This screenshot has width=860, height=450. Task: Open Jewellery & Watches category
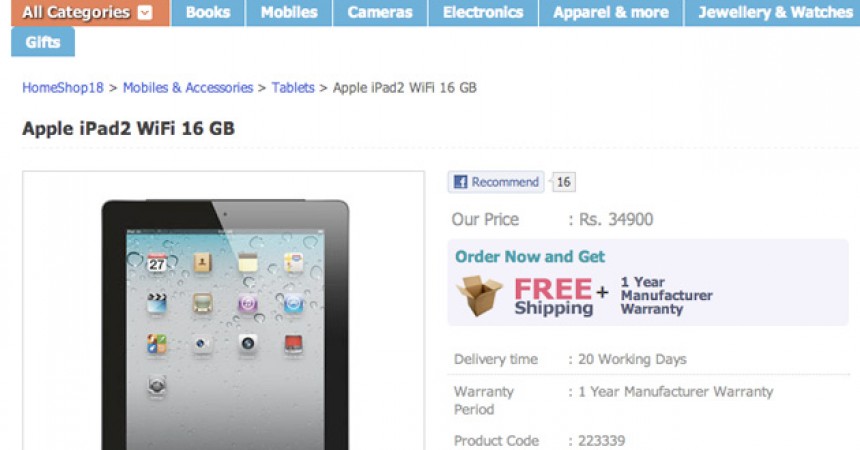click(772, 13)
